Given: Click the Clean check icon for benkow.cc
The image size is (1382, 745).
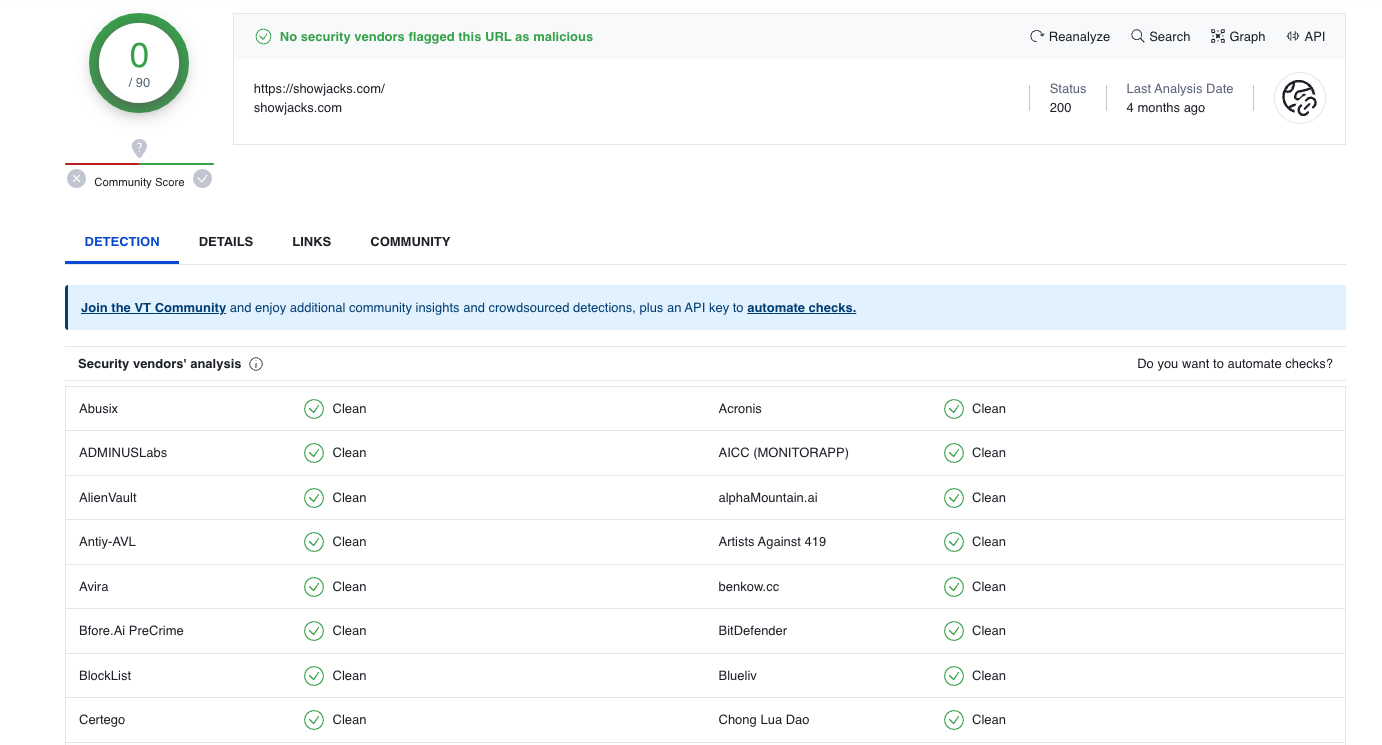Looking at the screenshot, I should tap(954, 586).
